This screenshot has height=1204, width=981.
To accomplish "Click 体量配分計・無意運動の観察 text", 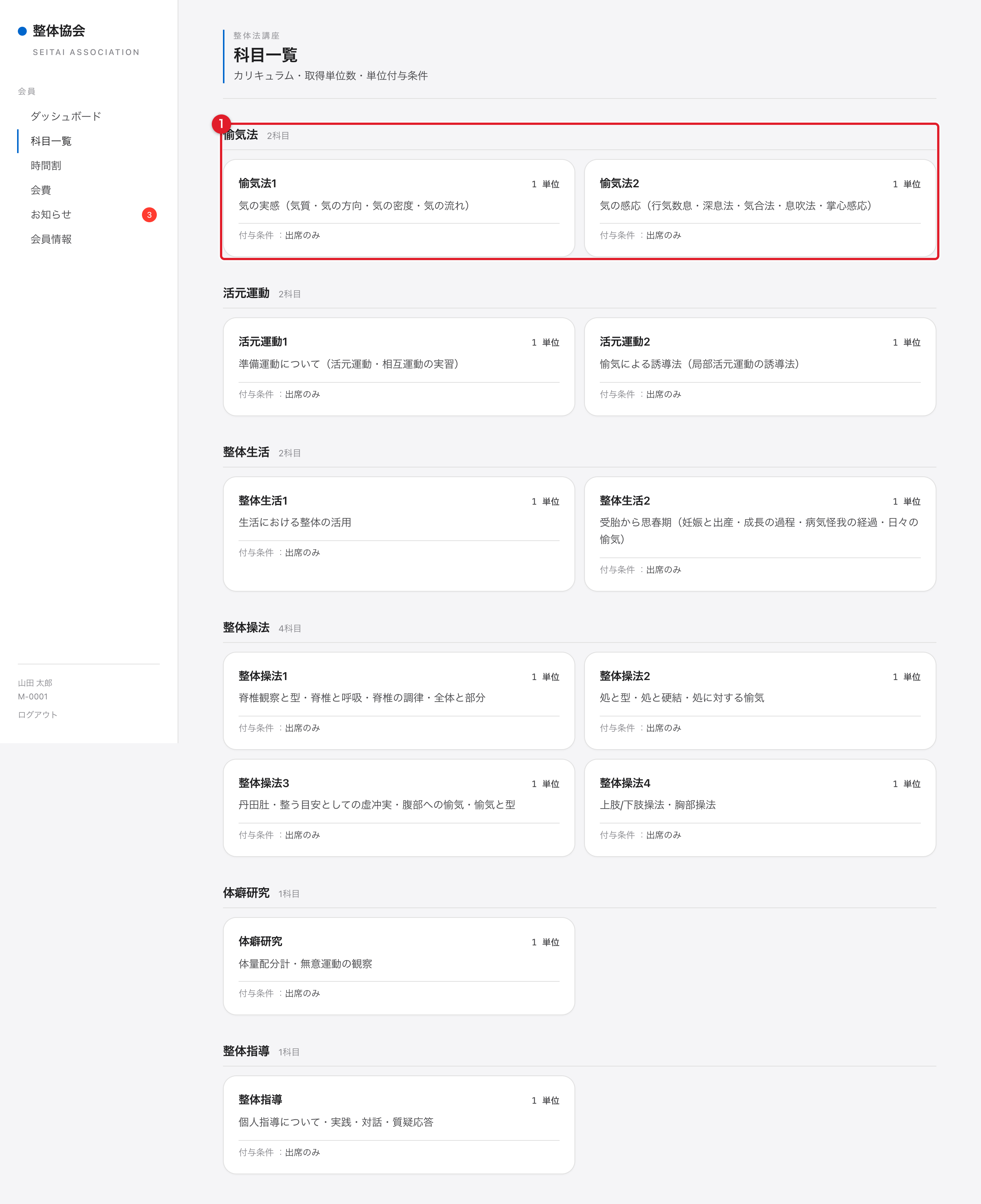I will pos(306,964).
